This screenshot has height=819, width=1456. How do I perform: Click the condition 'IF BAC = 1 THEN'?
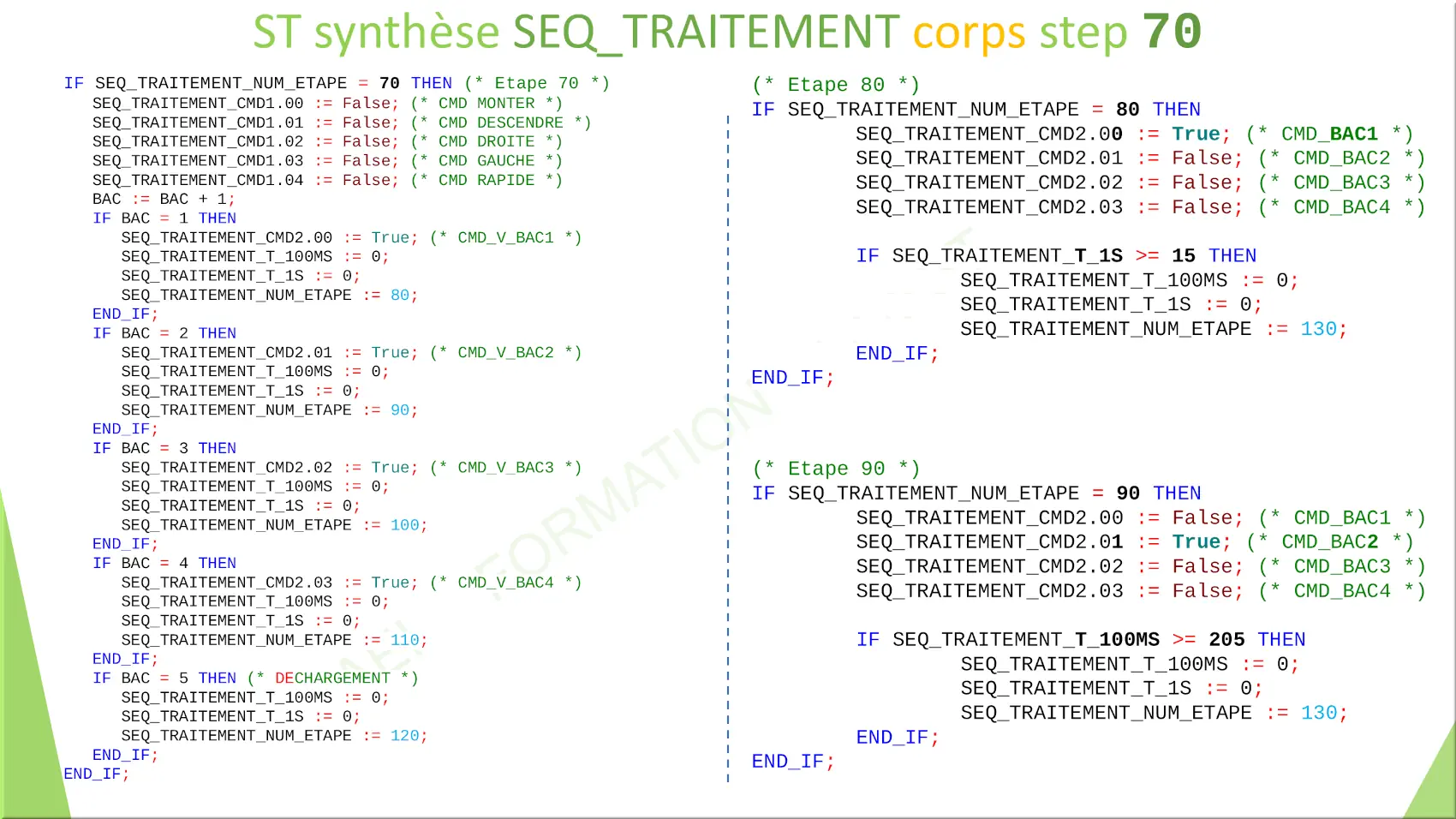click(x=164, y=218)
